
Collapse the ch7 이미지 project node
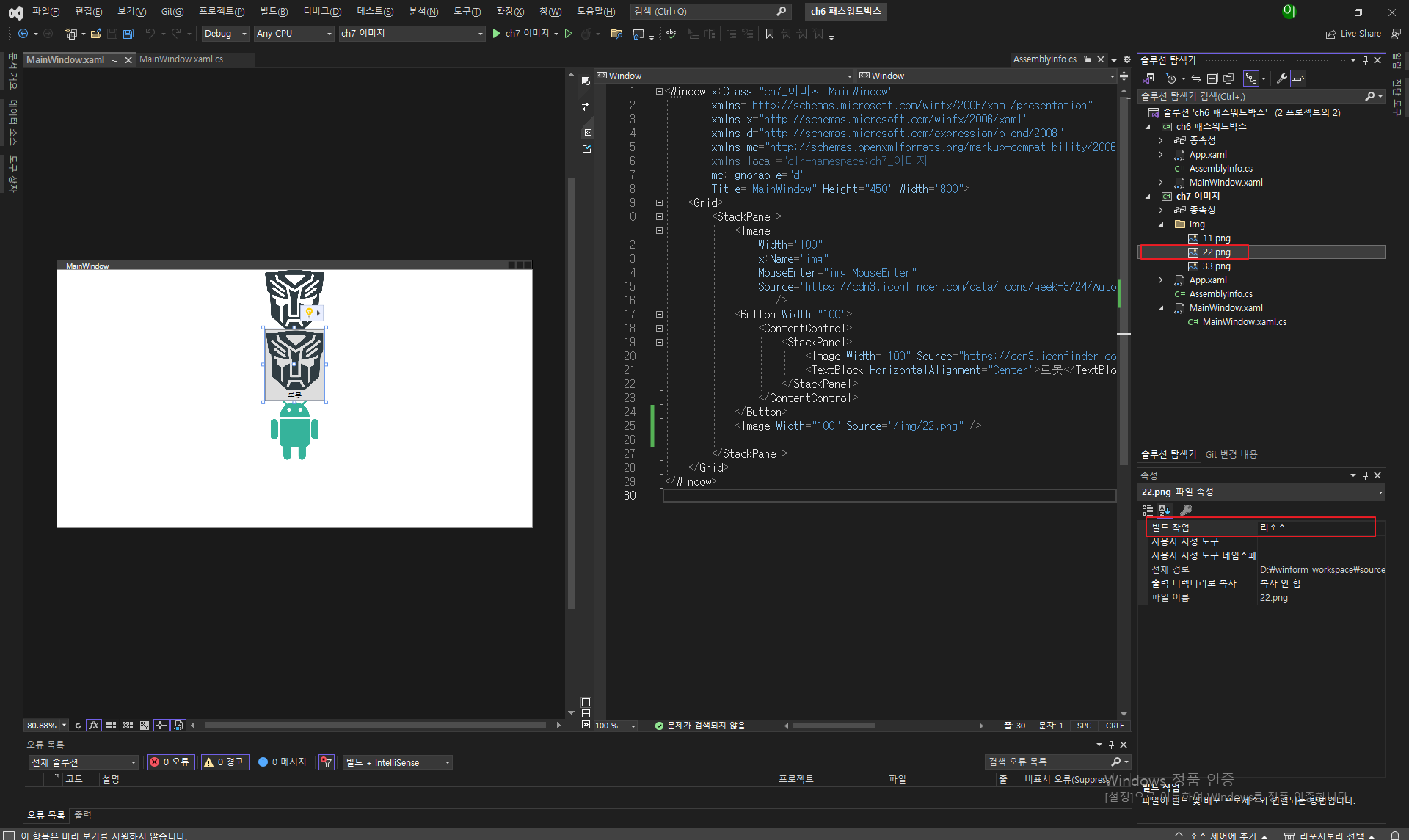click(1148, 197)
